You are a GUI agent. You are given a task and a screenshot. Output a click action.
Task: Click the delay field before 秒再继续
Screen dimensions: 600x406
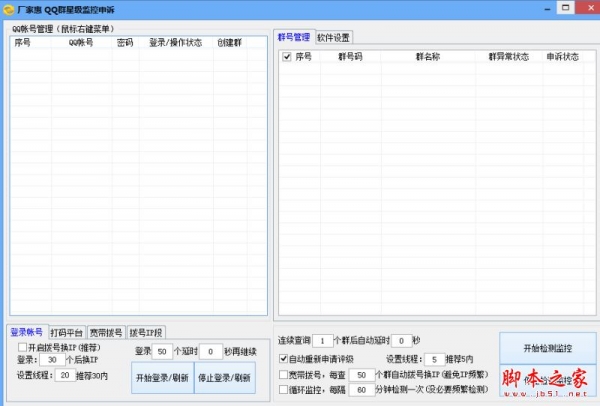pos(210,351)
